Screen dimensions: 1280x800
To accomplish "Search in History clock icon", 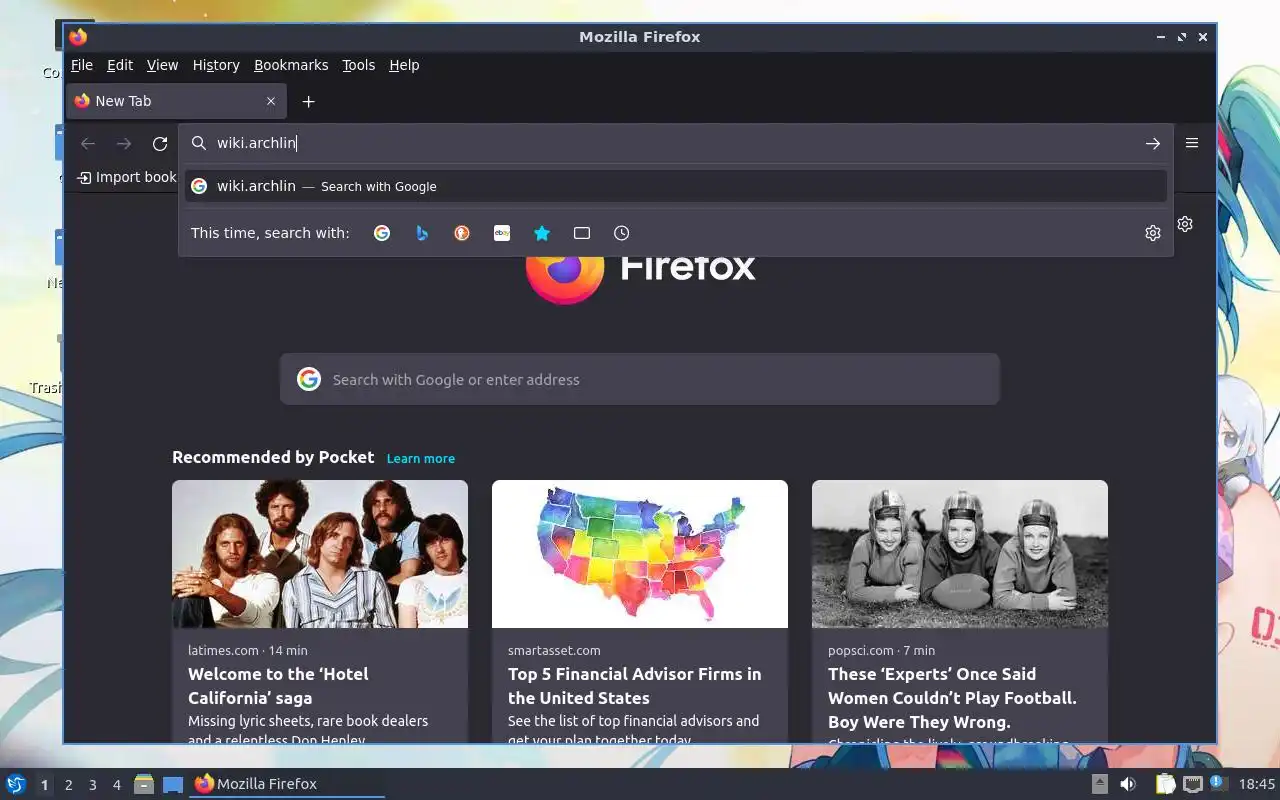I will [x=622, y=233].
